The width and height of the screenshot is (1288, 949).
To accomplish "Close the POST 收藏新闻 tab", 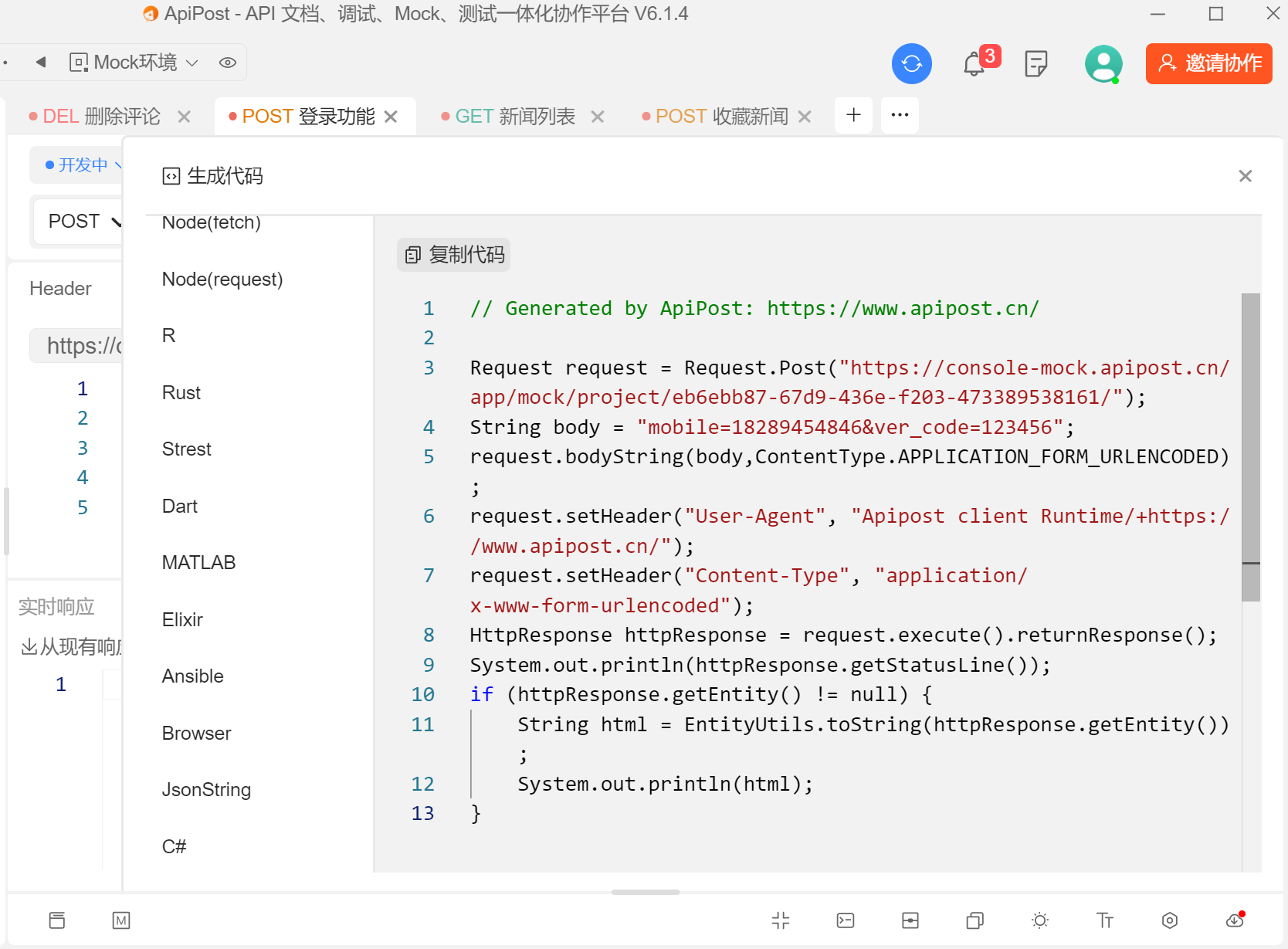I will [805, 117].
